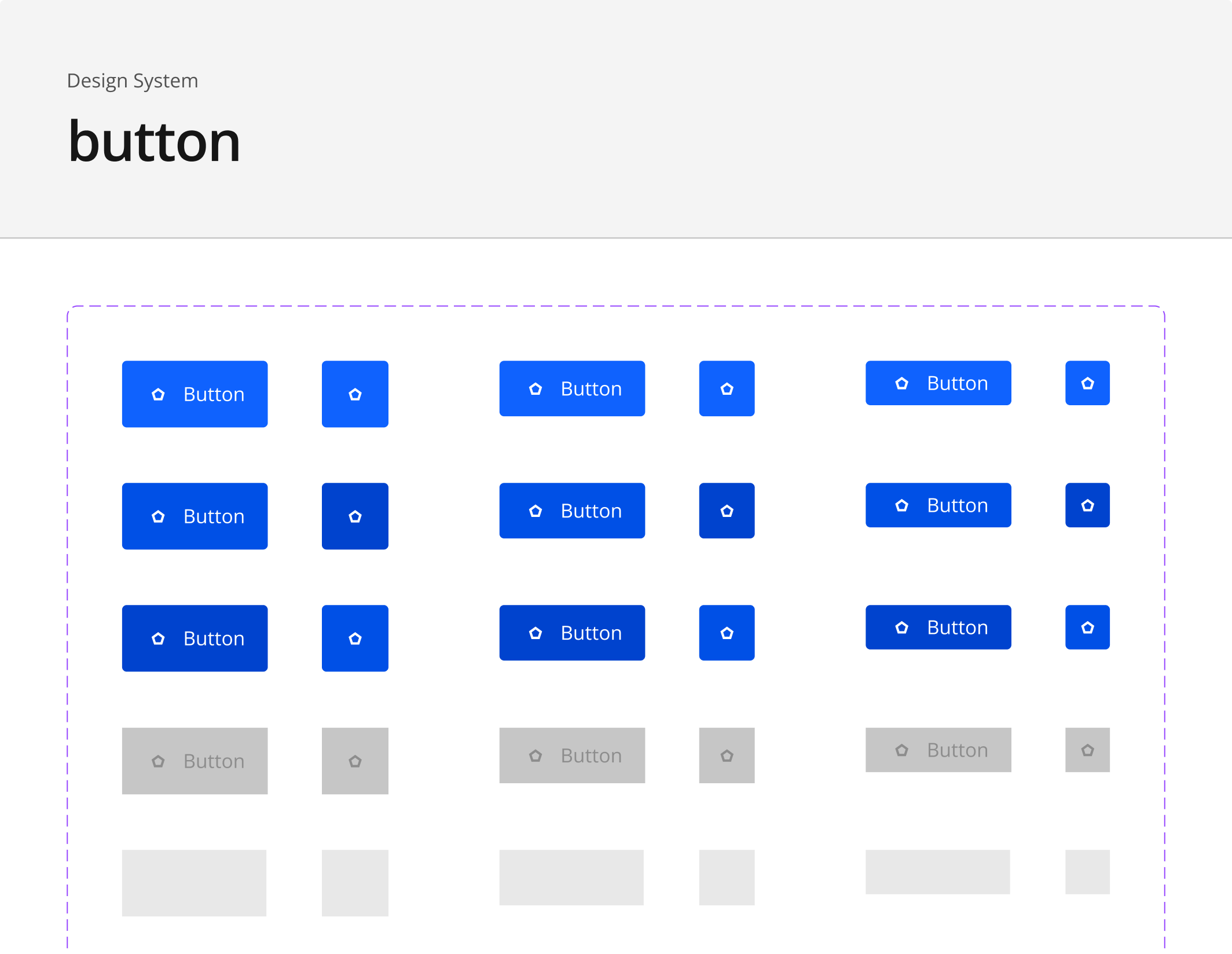Tap the smallest icon-only button in the second row
The image size is (1232, 954).
click(1087, 505)
